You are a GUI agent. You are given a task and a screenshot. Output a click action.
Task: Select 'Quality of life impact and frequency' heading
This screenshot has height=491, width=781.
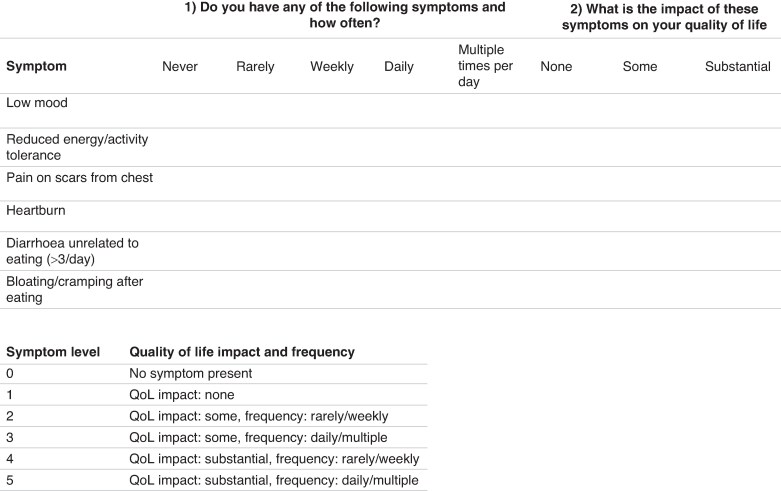click(x=242, y=352)
